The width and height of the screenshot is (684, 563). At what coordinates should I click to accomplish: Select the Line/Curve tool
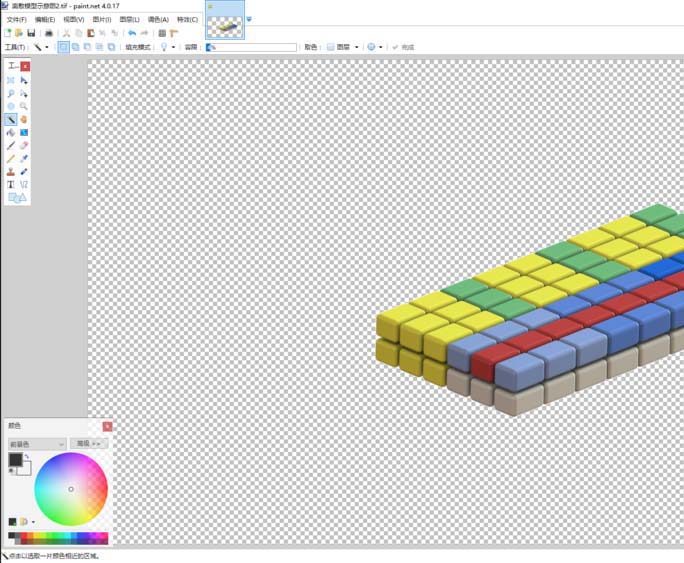[x=24, y=184]
